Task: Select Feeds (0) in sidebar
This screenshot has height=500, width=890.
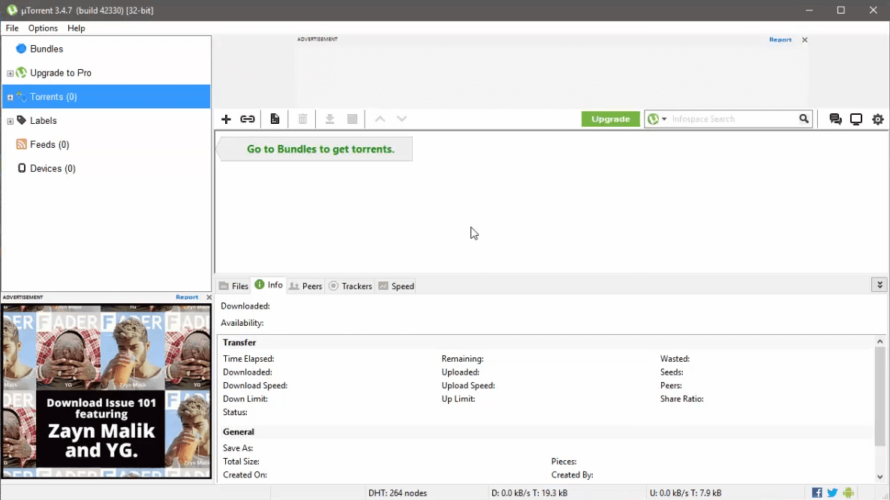Action: (x=49, y=144)
